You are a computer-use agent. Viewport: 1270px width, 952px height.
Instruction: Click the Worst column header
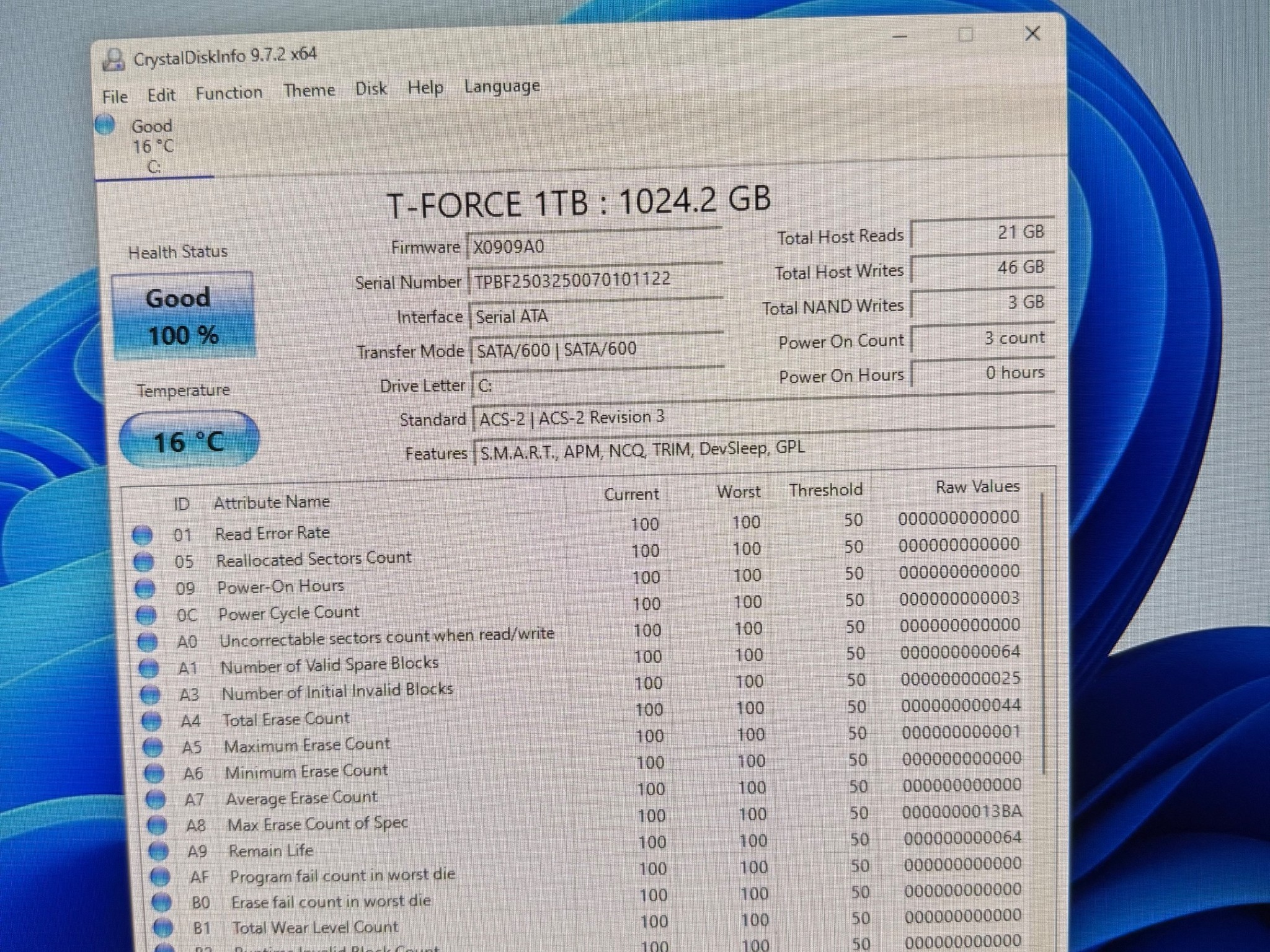739,492
